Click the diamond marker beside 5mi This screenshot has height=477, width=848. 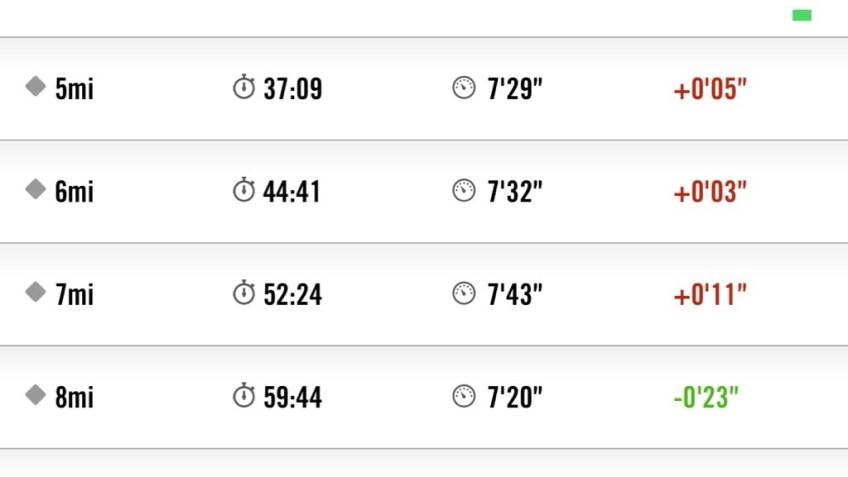36,87
